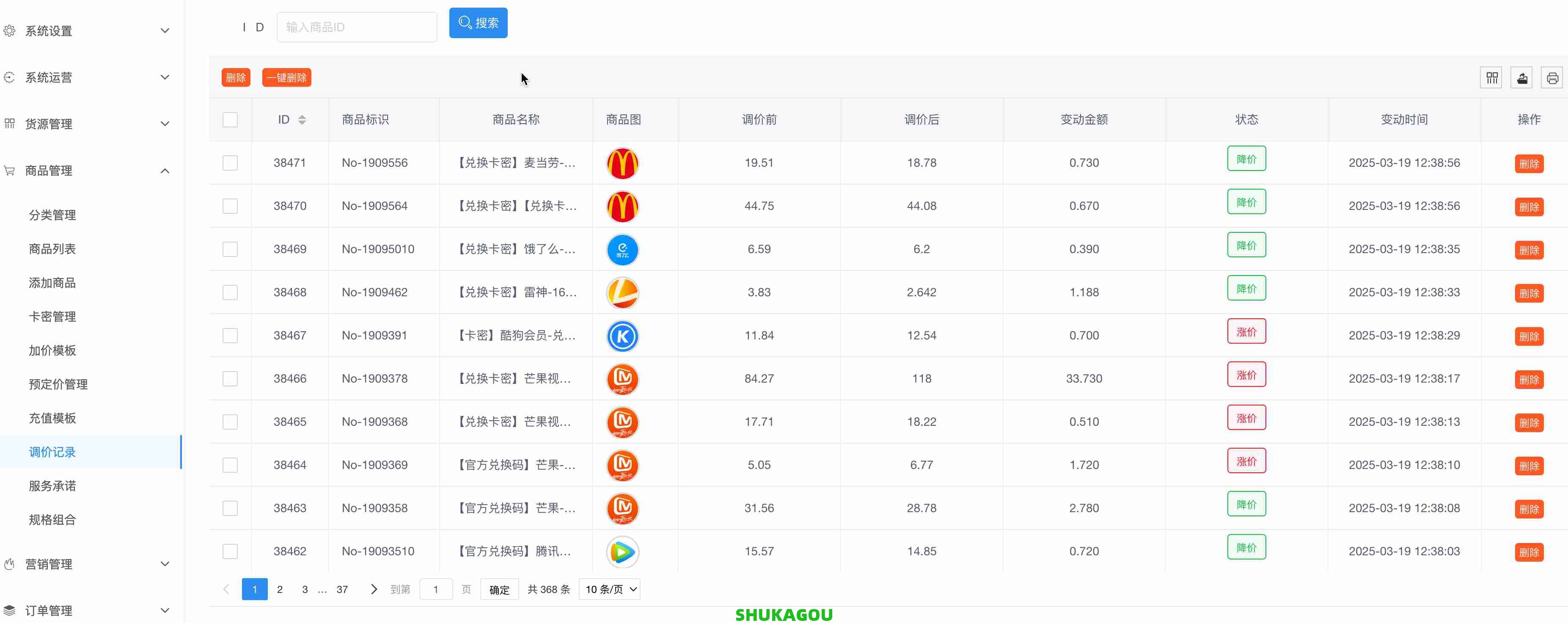
Task: Sort the table by ID arrows
Action: [302, 120]
